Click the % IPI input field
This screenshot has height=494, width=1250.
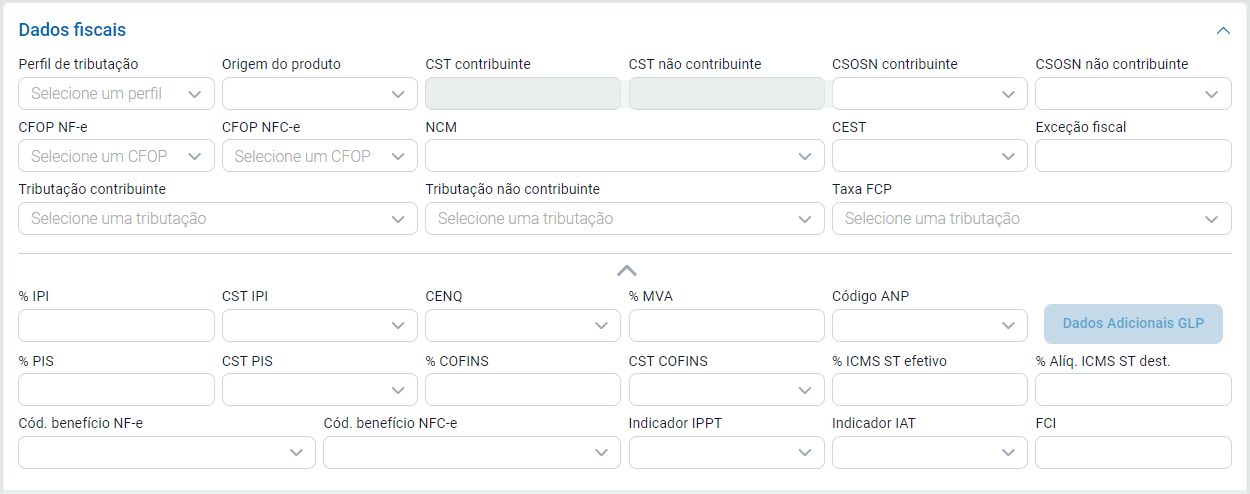(116, 326)
